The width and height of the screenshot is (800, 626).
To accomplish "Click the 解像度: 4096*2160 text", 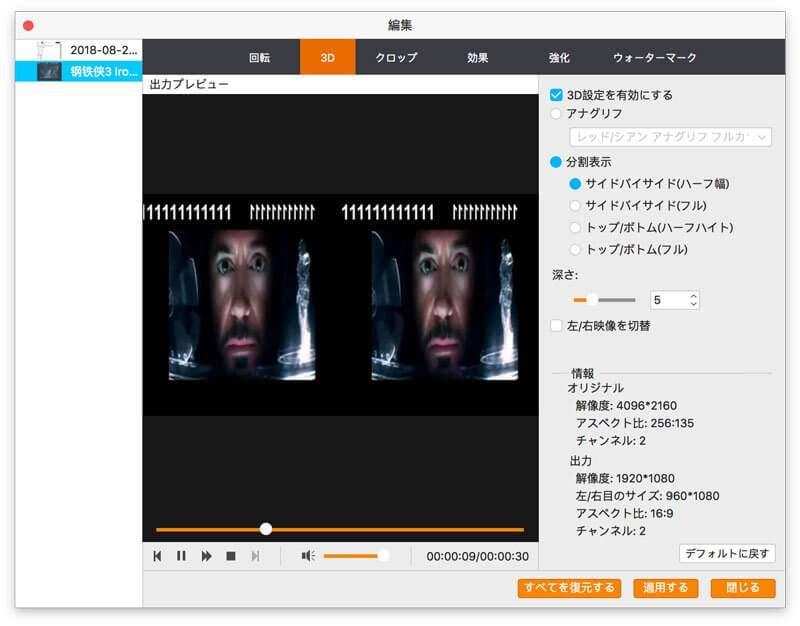I will (x=626, y=406).
